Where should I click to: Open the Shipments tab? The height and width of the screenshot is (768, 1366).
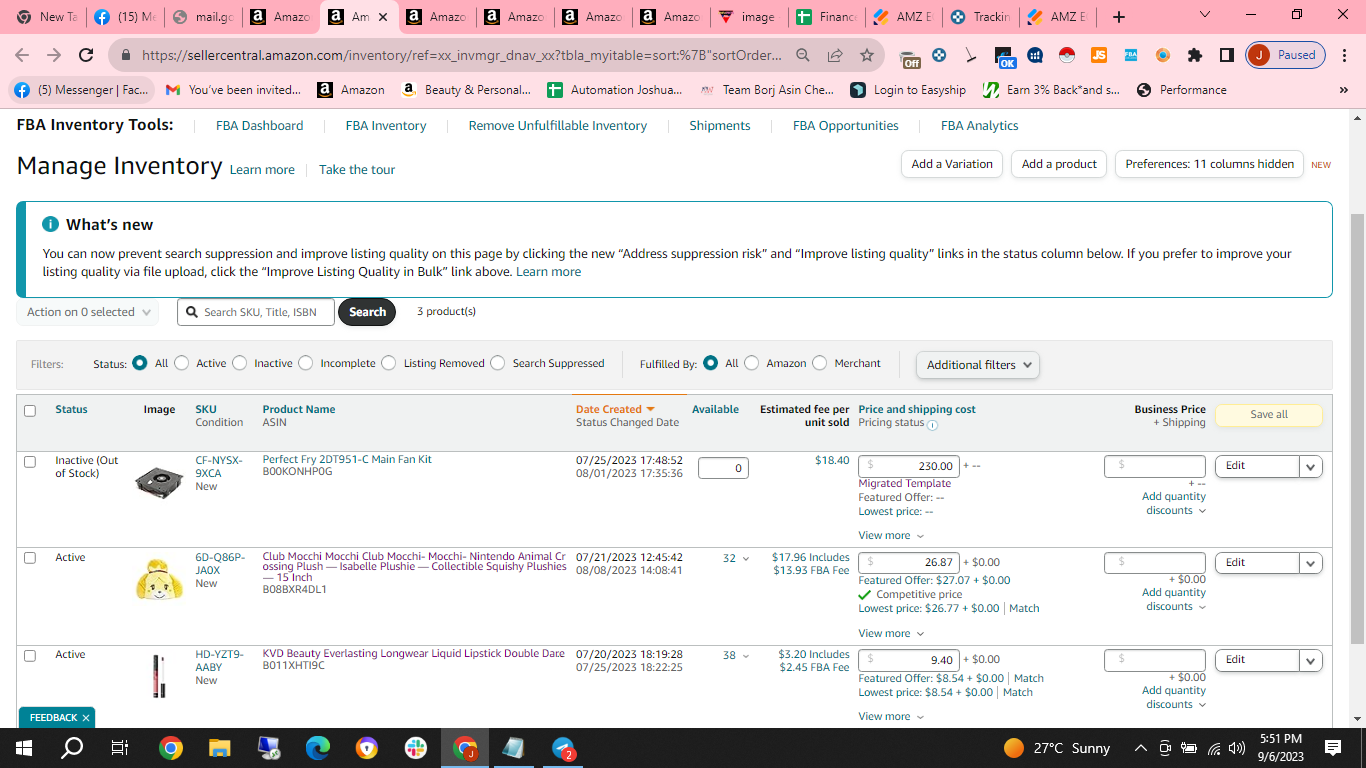(x=720, y=126)
